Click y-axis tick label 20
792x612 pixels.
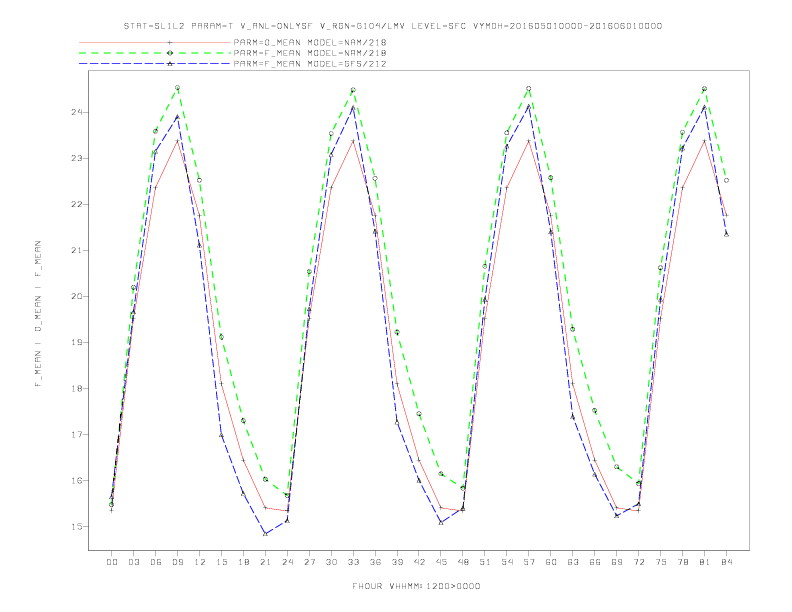pyautogui.click(x=76, y=296)
